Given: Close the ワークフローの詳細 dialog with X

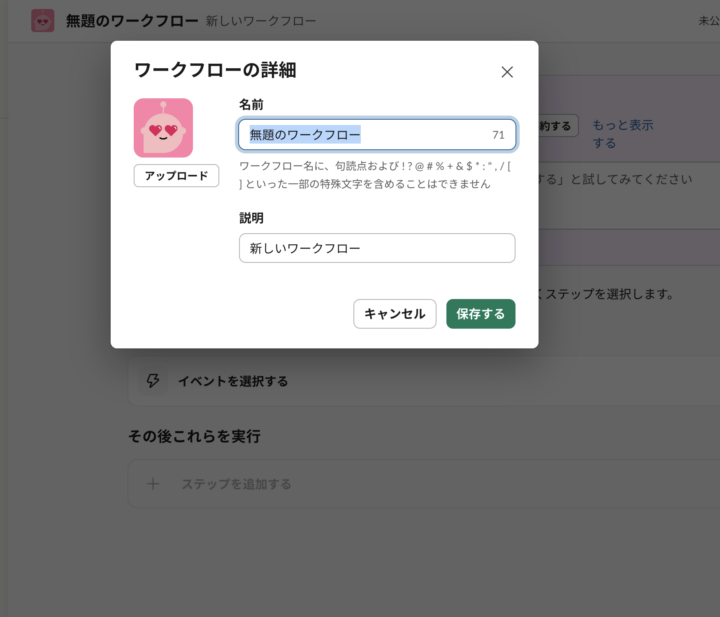Looking at the screenshot, I should (507, 72).
